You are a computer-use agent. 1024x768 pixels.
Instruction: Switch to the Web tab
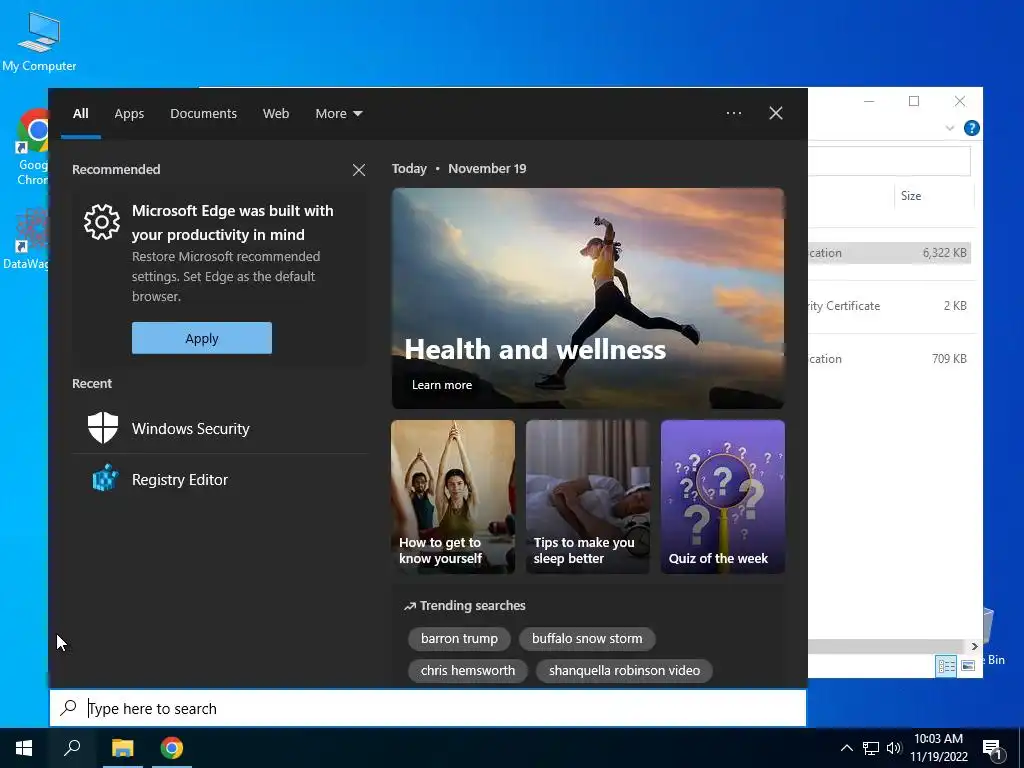[276, 113]
